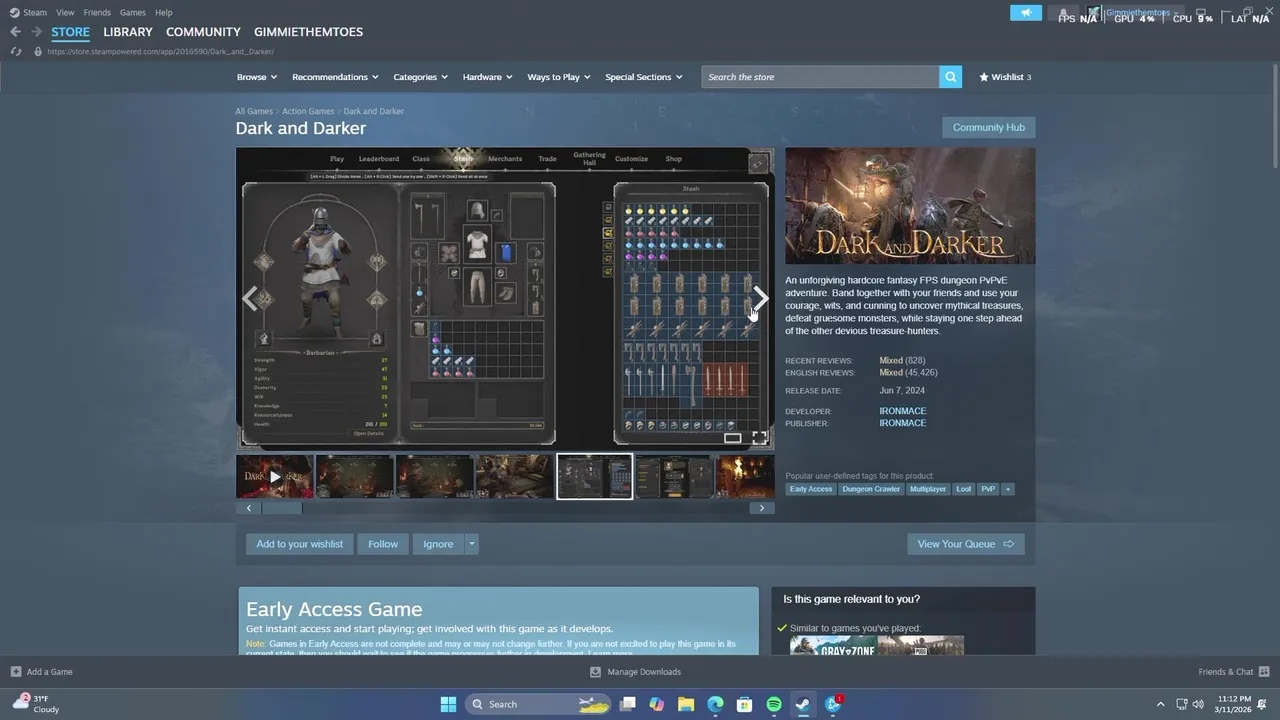Viewport: 1280px width, 720px height.
Task: Open the Friends menu
Action: (97, 12)
